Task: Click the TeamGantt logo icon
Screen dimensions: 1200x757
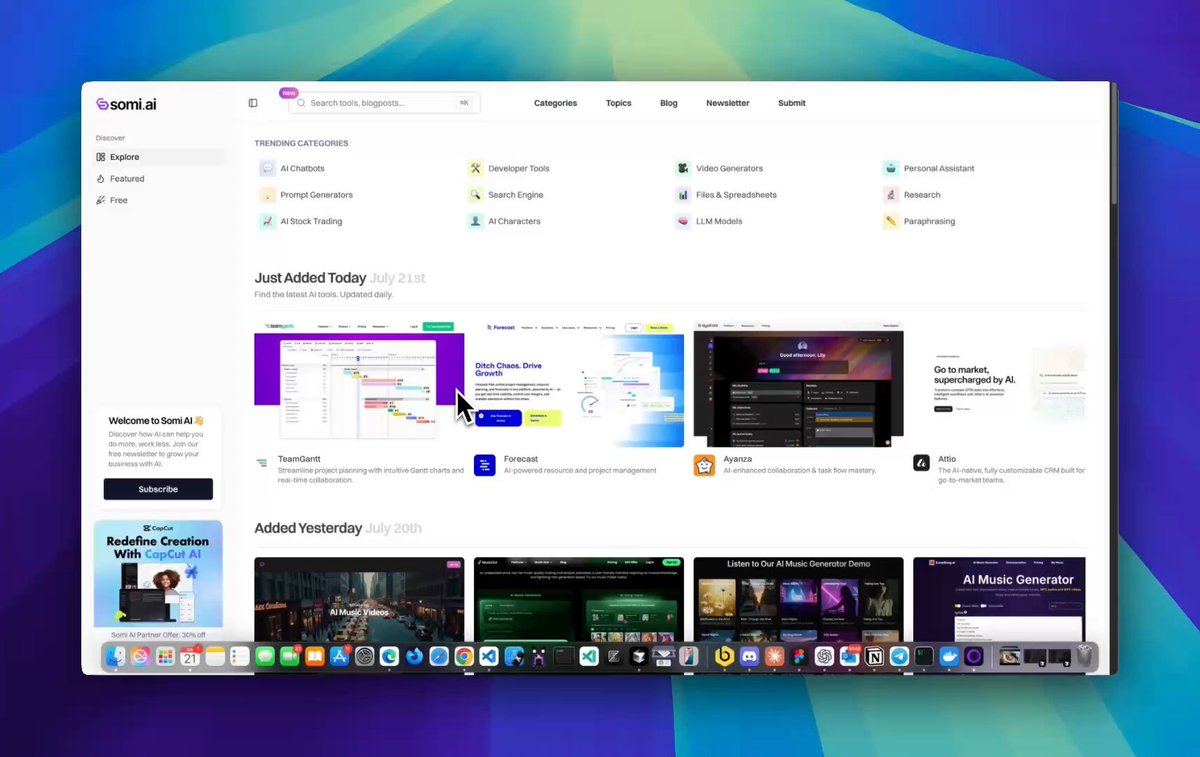Action: tap(262, 464)
